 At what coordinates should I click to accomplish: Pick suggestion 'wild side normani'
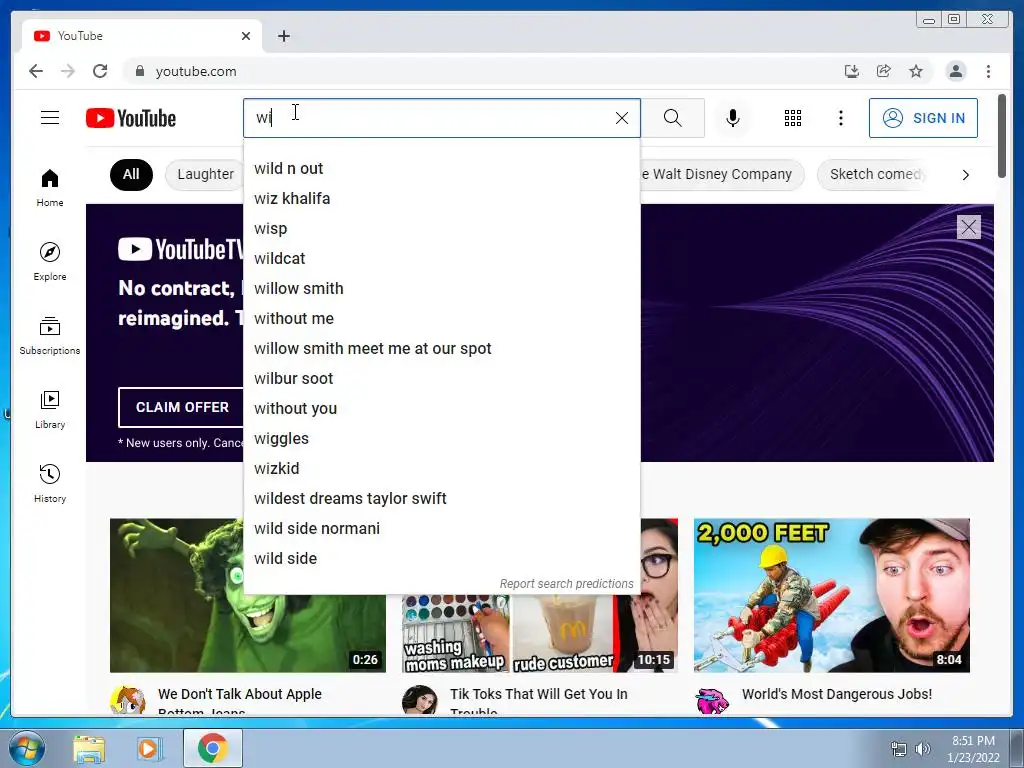[441, 529]
